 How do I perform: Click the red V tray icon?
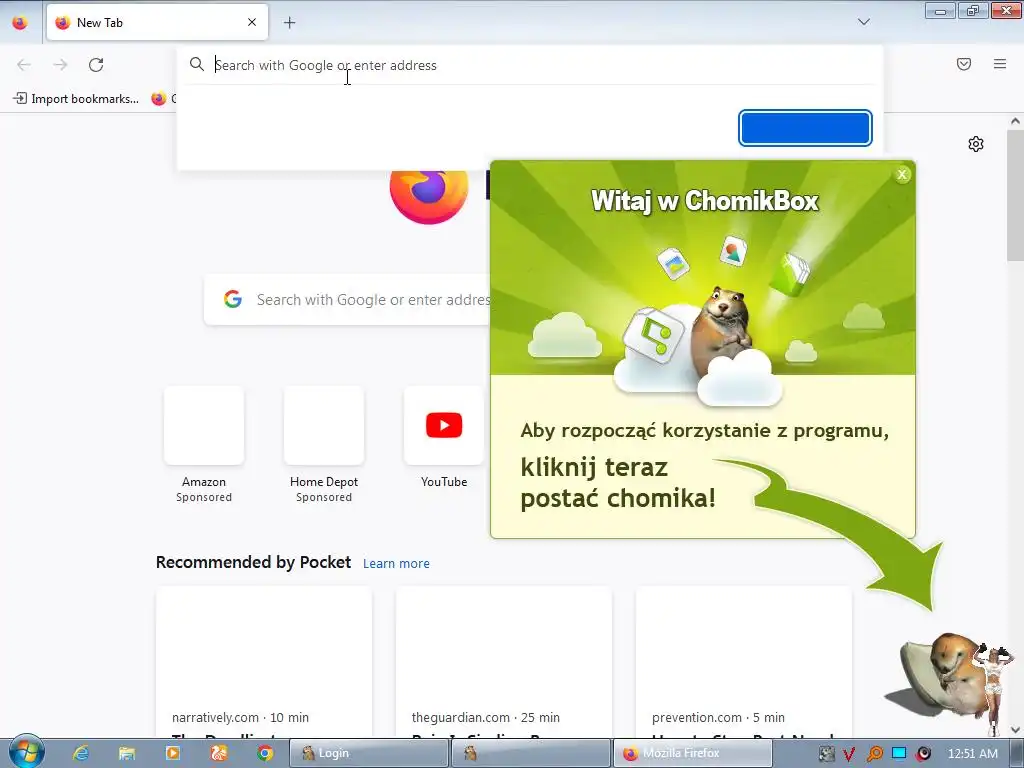click(849, 754)
